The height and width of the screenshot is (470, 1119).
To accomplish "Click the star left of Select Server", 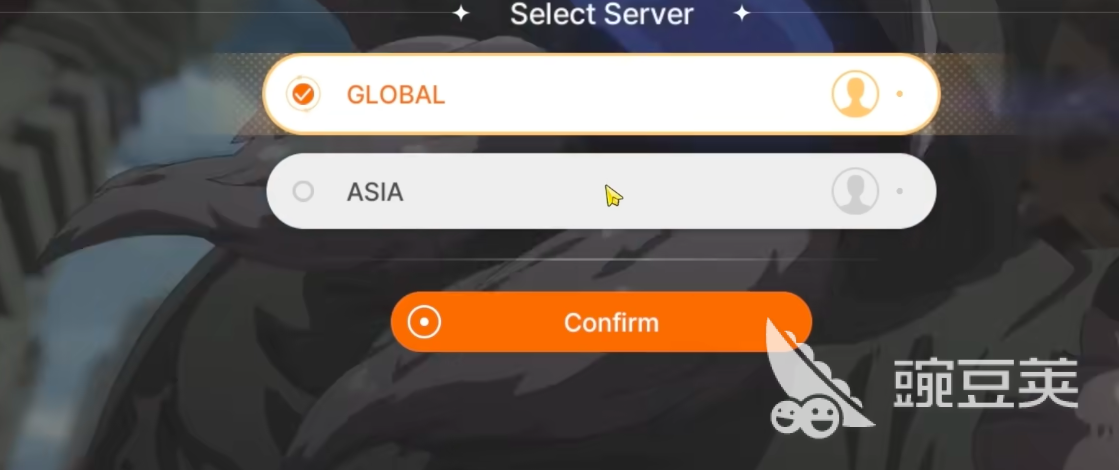I will point(462,14).
